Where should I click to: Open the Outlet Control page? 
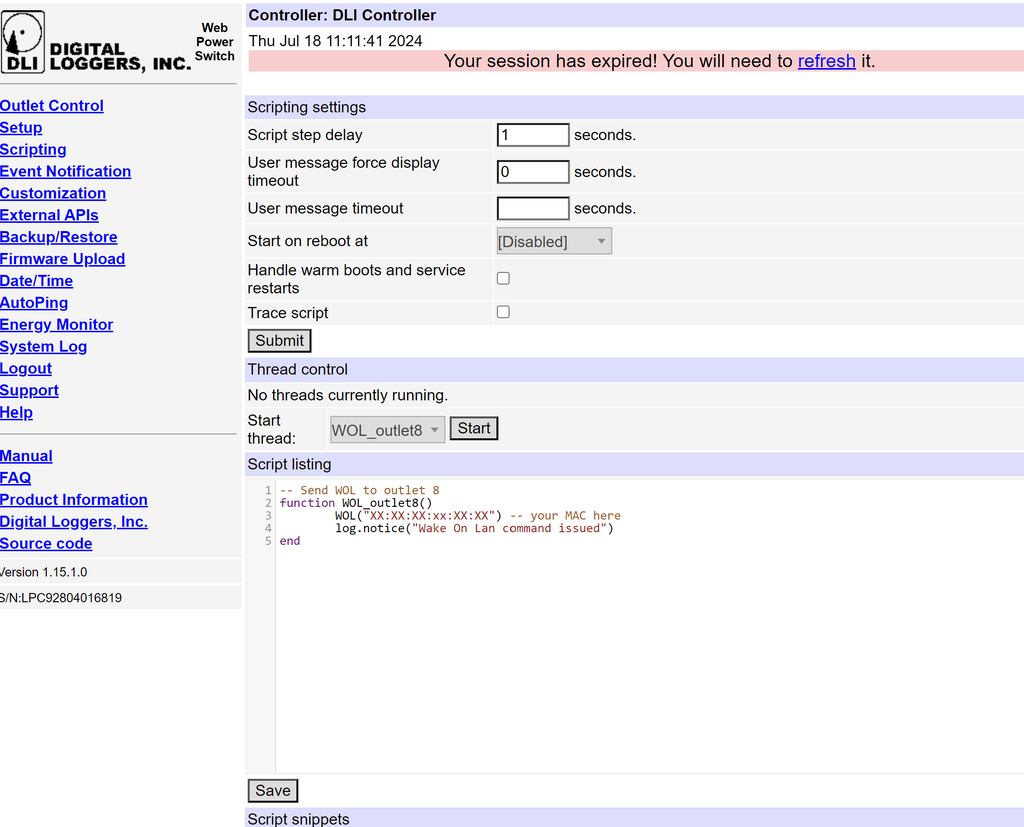coord(52,106)
